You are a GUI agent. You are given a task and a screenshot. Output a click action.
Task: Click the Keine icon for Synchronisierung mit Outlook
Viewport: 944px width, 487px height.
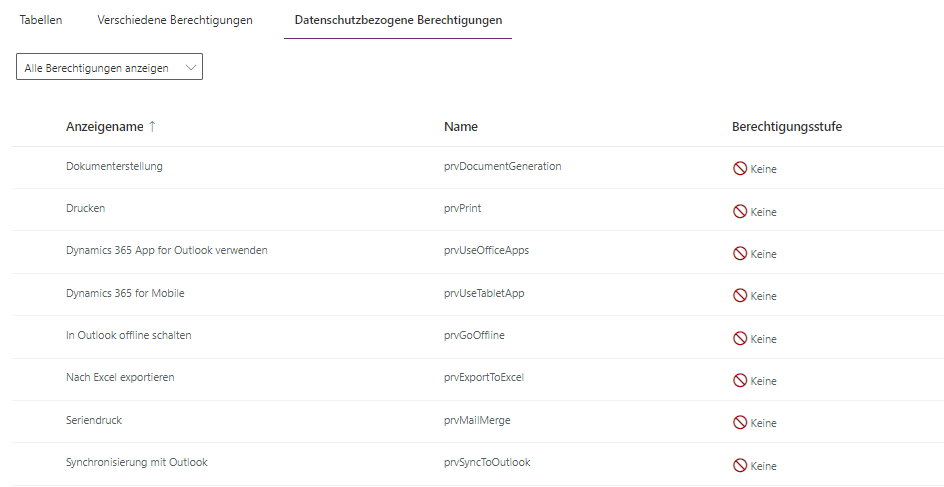(x=740, y=466)
